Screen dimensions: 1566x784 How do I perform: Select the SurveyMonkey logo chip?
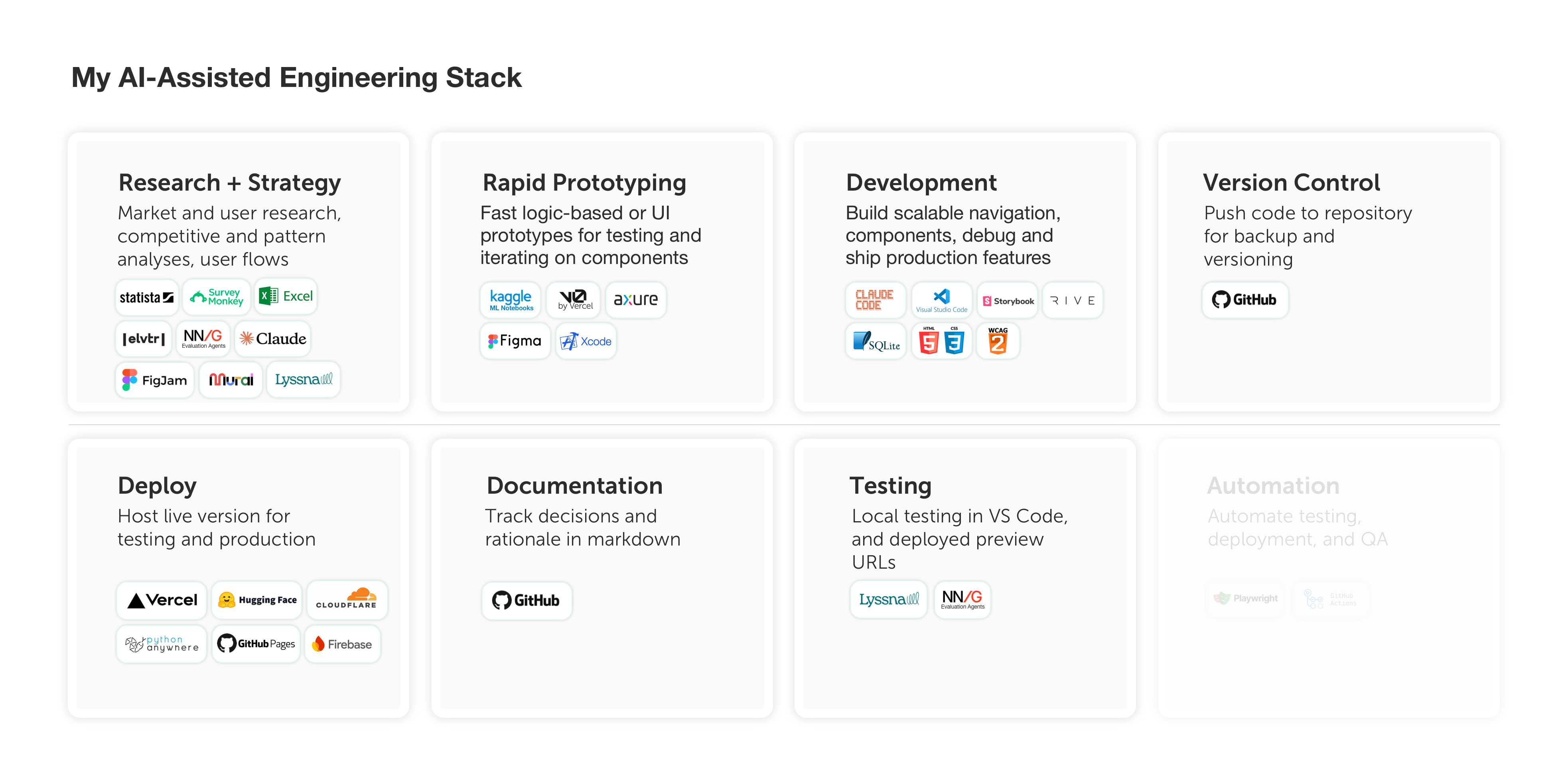click(217, 297)
